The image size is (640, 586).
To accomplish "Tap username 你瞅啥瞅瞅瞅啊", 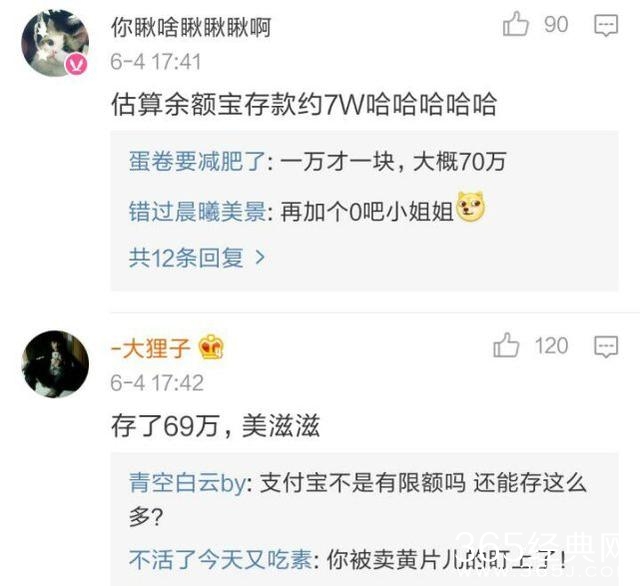I will point(191,28).
